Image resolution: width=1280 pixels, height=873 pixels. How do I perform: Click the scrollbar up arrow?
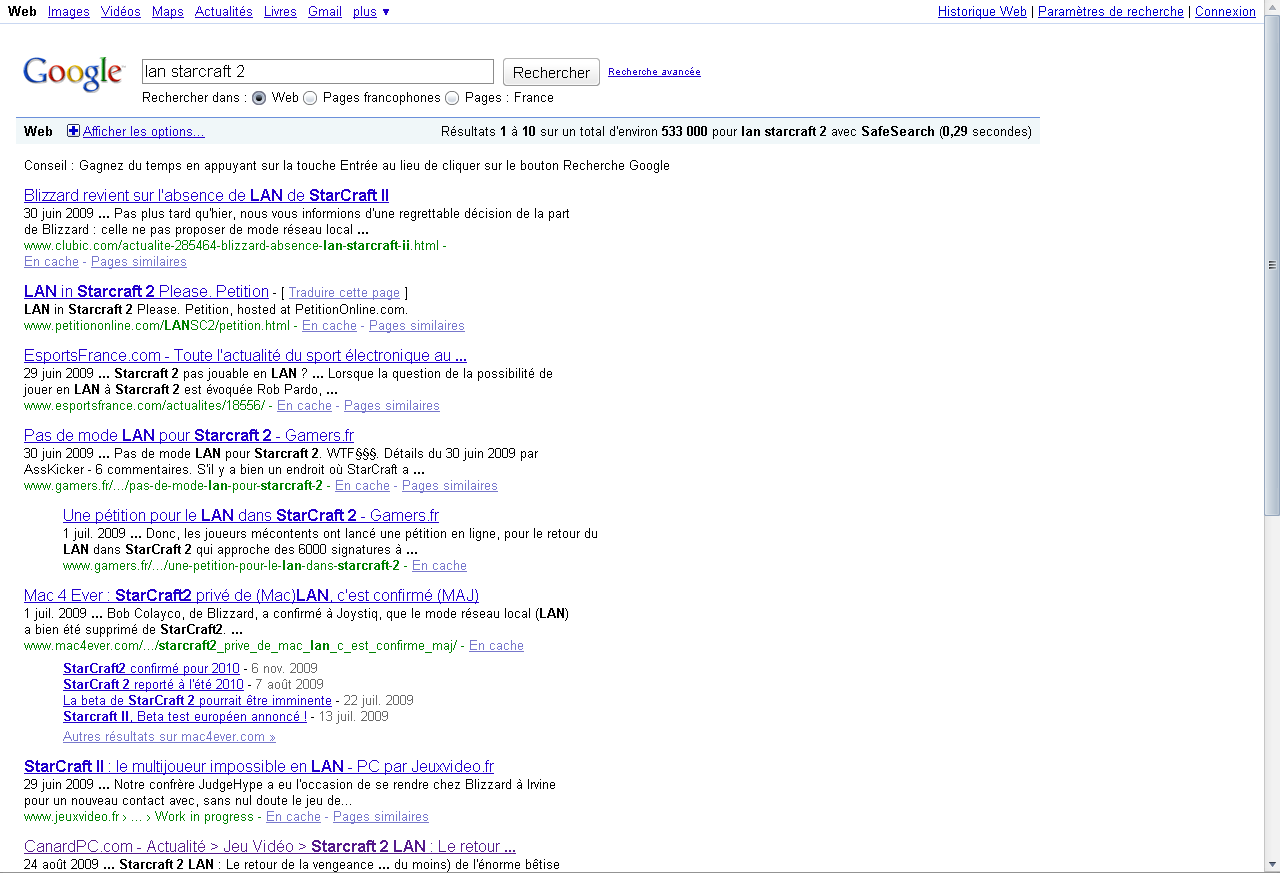pyautogui.click(x=1272, y=8)
